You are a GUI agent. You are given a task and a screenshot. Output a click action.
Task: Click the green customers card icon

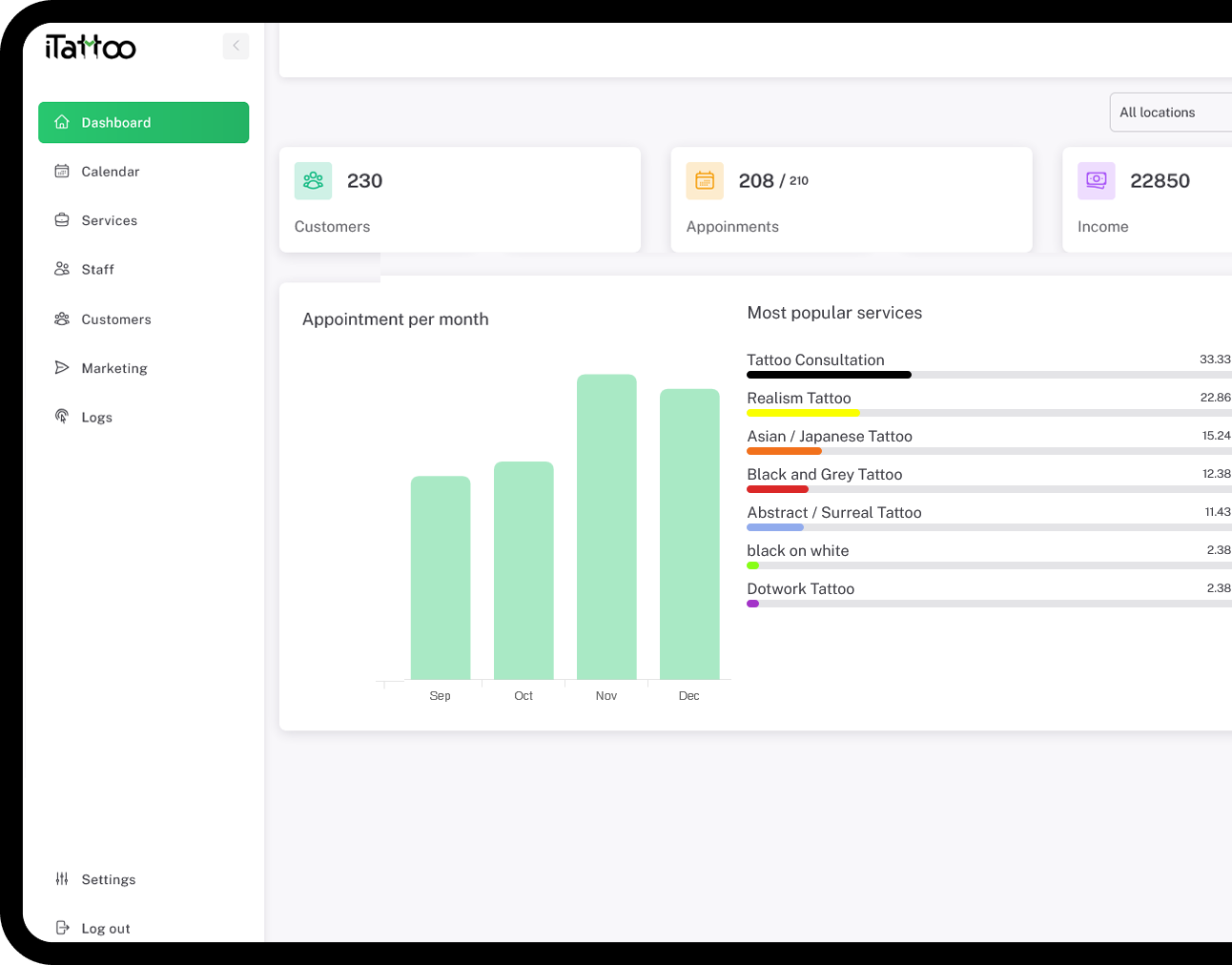[313, 181]
